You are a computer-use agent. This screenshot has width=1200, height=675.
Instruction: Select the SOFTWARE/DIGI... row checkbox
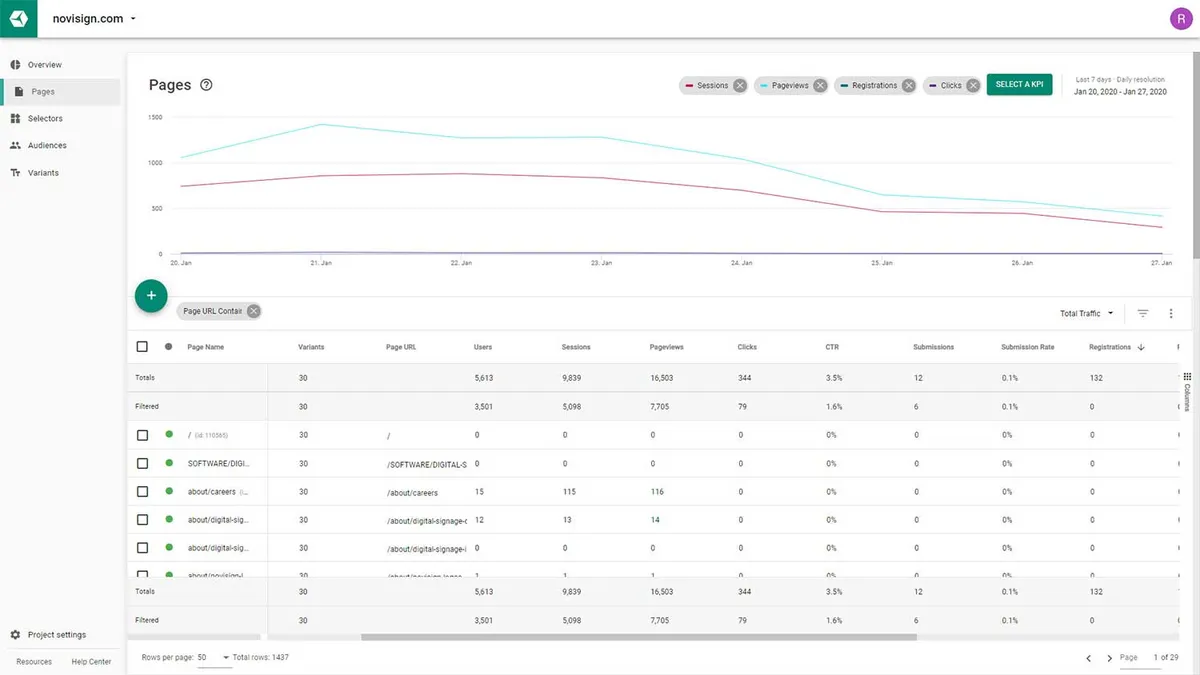click(x=142, y=463)
